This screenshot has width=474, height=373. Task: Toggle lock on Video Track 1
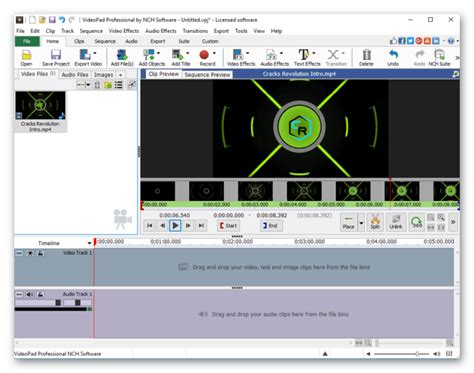pyautogui.click(x=40, y=253)
